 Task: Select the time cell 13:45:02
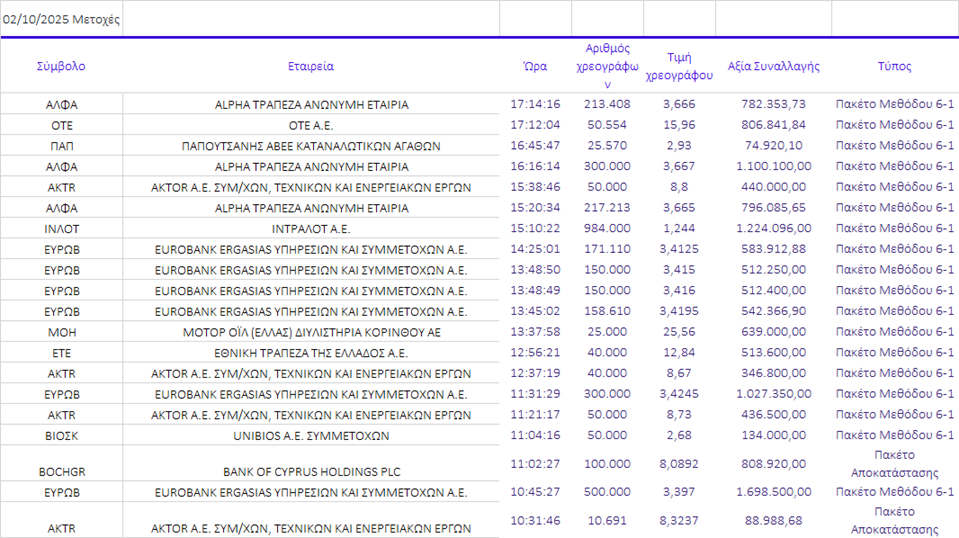[x=535, y=311]
